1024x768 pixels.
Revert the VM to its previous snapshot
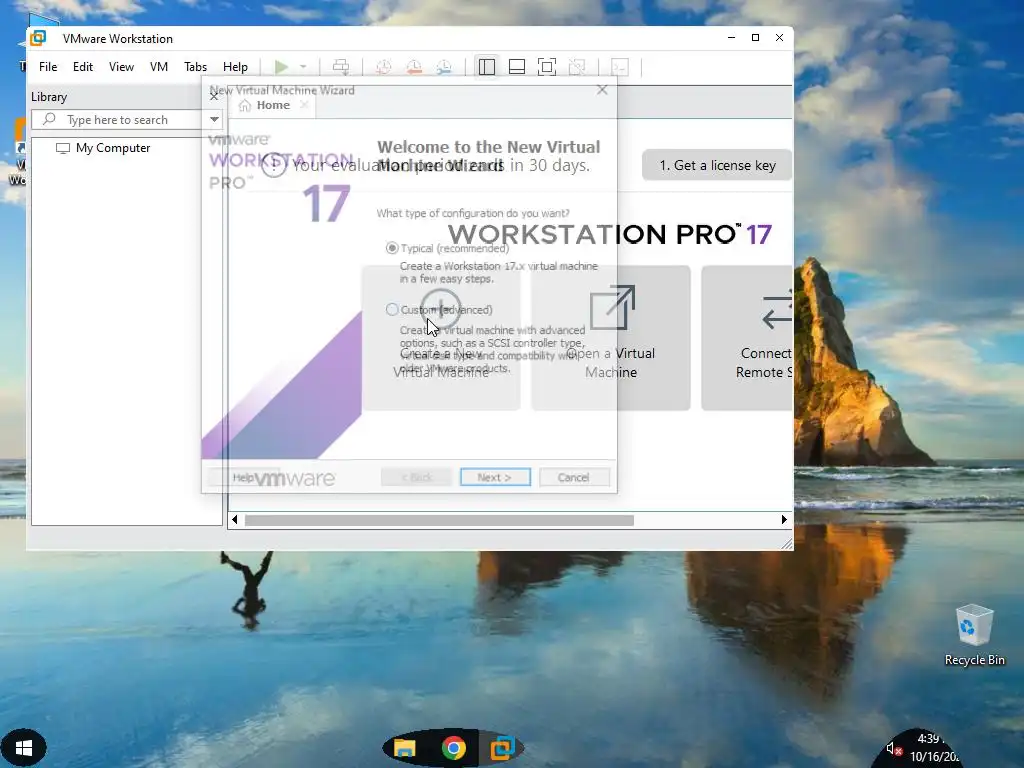coord(414,67)
